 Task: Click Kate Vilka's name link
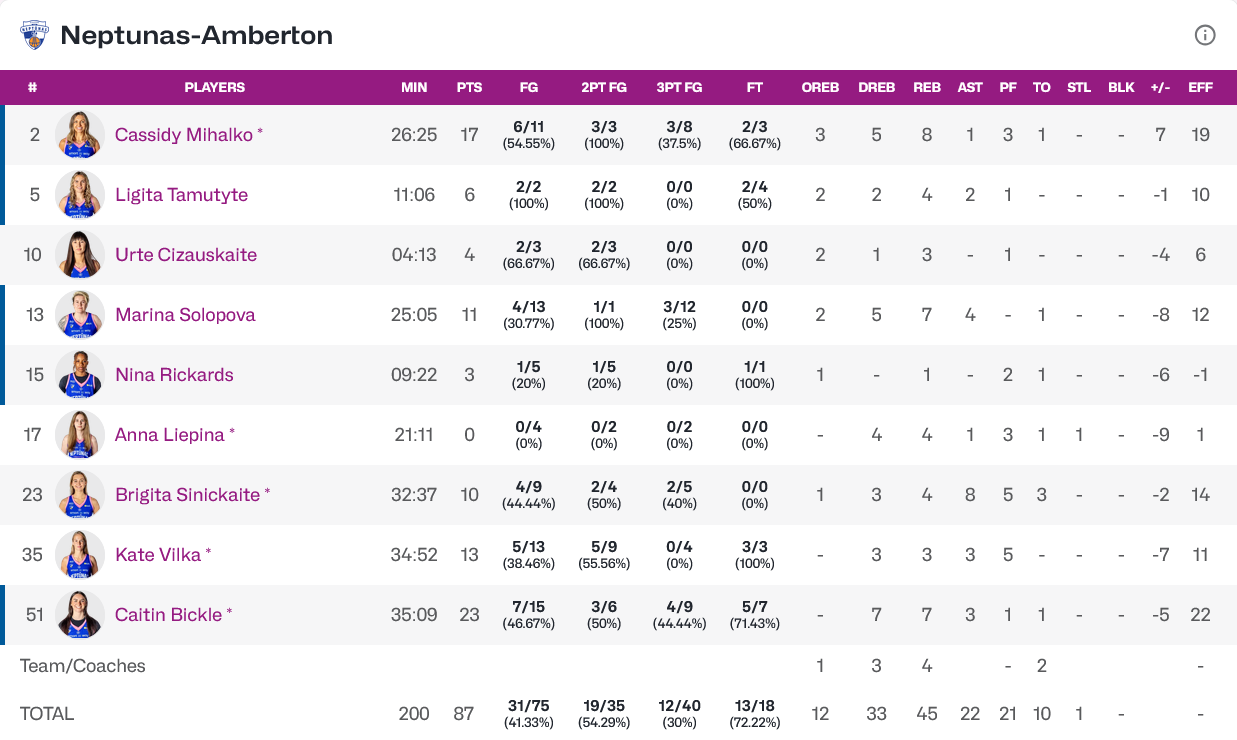[158, 554]
